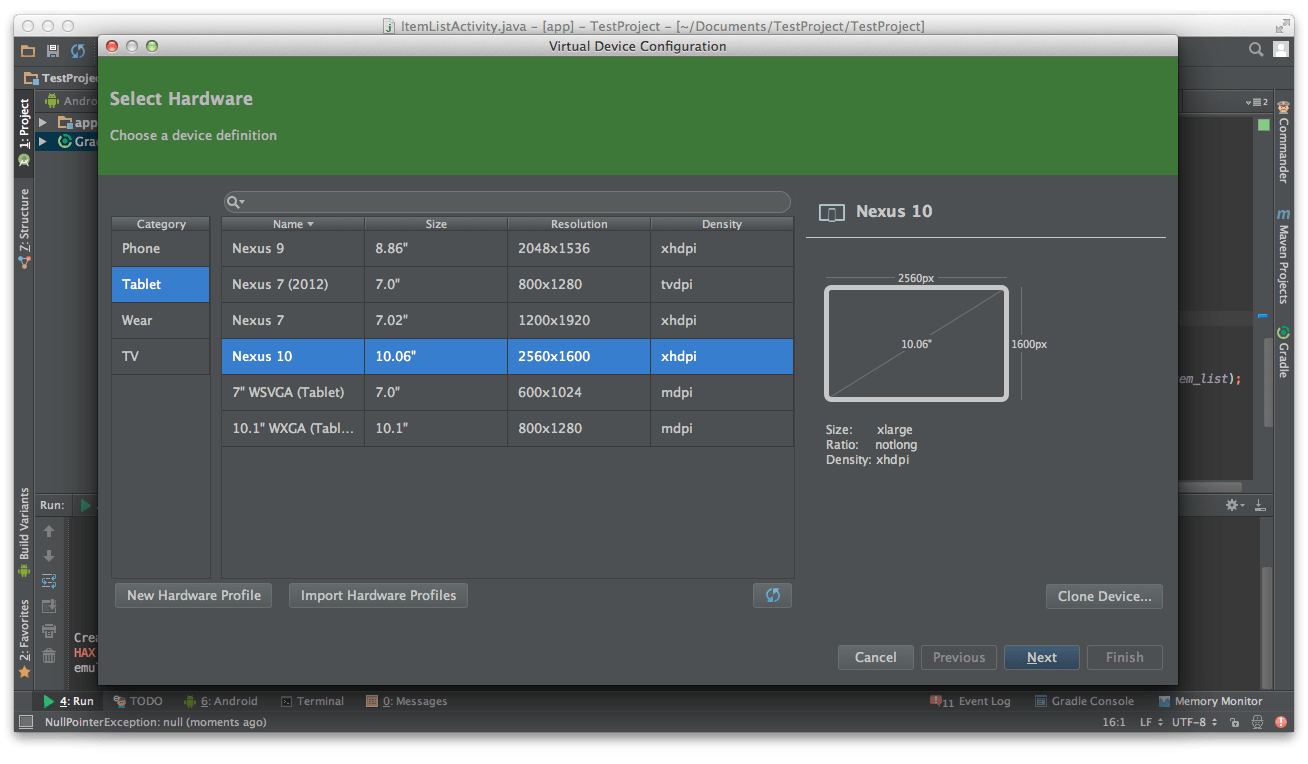The width and height of the screenshot is (1308, 764).
Task: Click the refresh icon below the device table
Action: pyautogui.click(x=772, y=595)
